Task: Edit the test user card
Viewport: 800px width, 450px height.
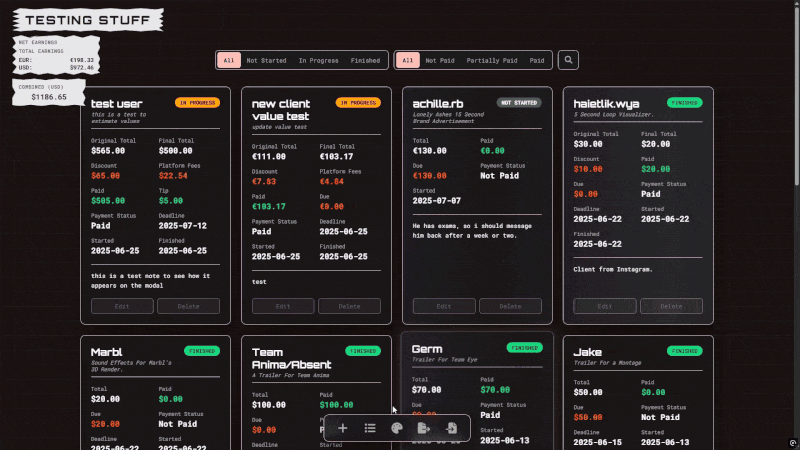Action: [x=122, y=306]
